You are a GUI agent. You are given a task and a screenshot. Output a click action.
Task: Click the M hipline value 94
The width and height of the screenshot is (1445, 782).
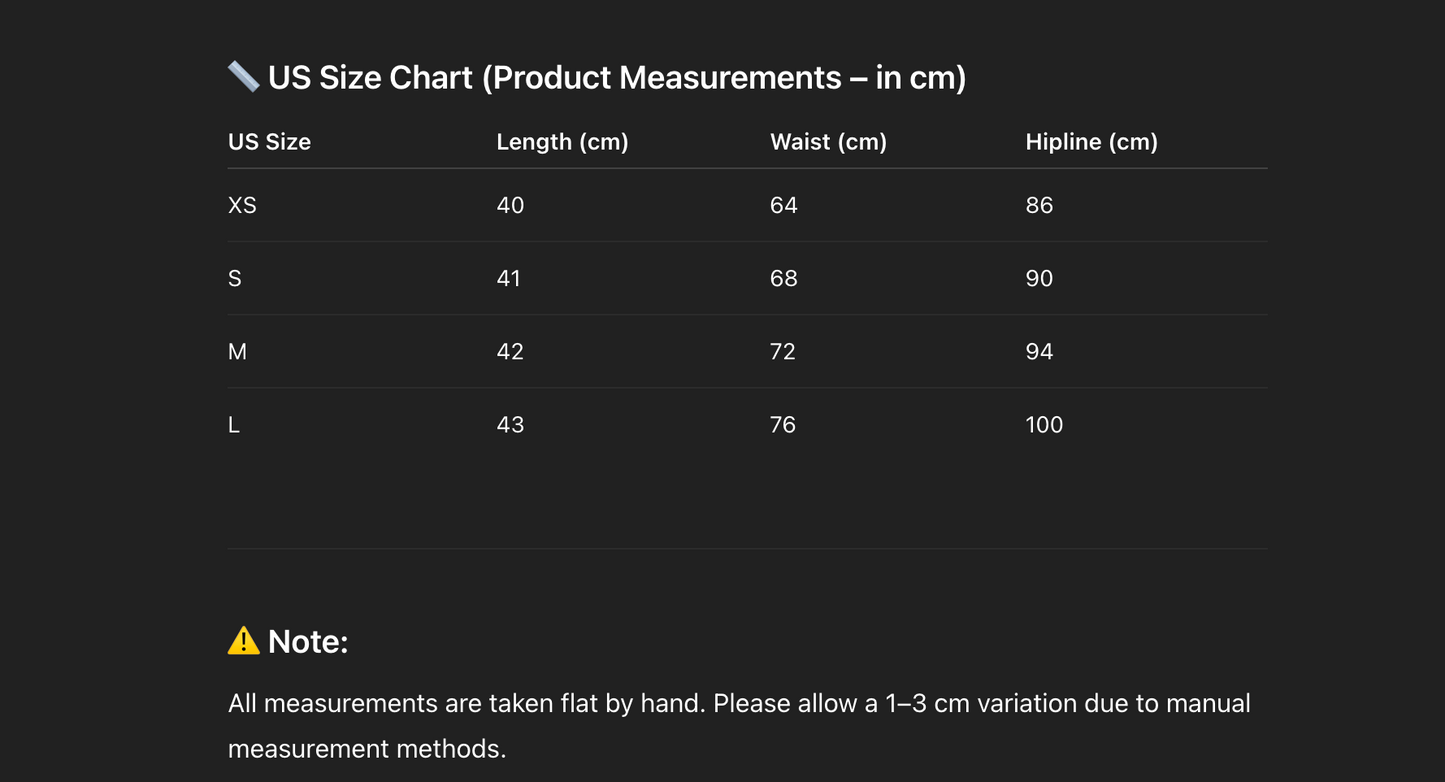pos(1039,351)
